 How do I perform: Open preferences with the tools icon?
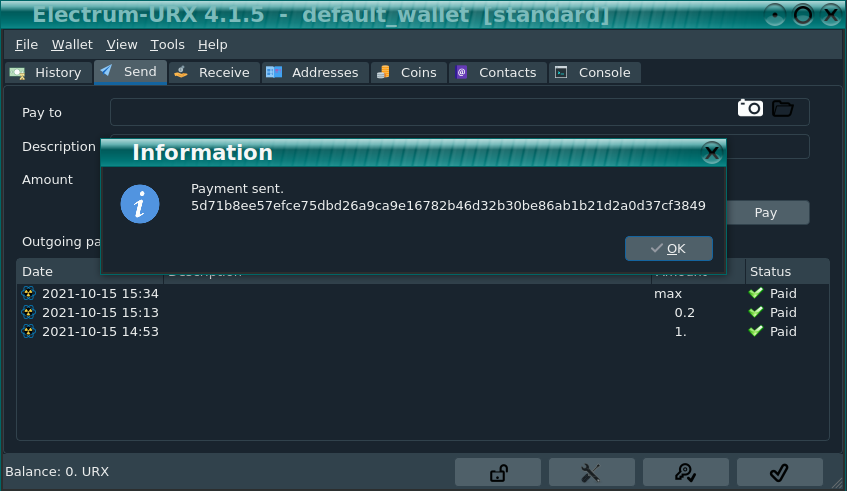591,473
